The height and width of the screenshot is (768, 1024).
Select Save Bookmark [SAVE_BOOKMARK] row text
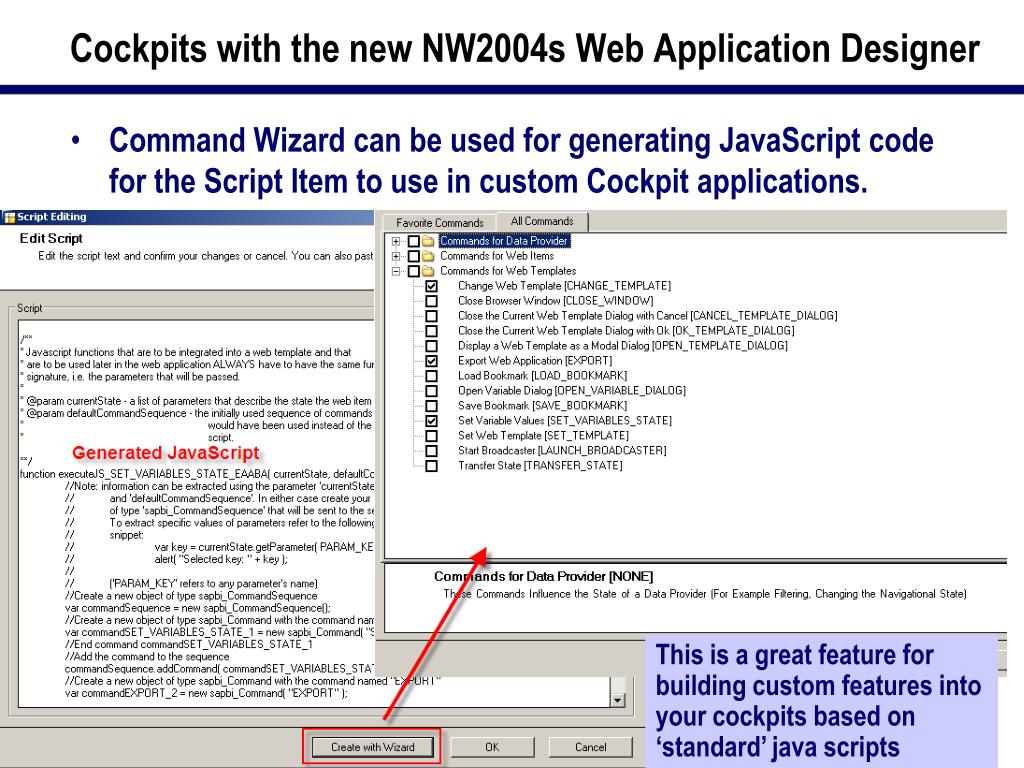543,406
